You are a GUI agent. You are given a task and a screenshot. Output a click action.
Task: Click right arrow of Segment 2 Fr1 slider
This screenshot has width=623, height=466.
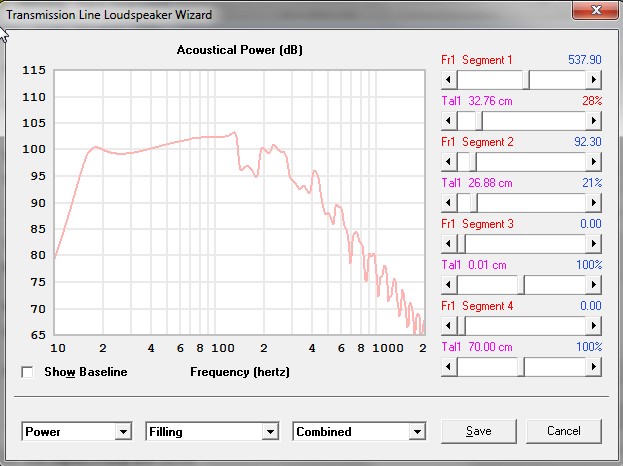[594, 162]
